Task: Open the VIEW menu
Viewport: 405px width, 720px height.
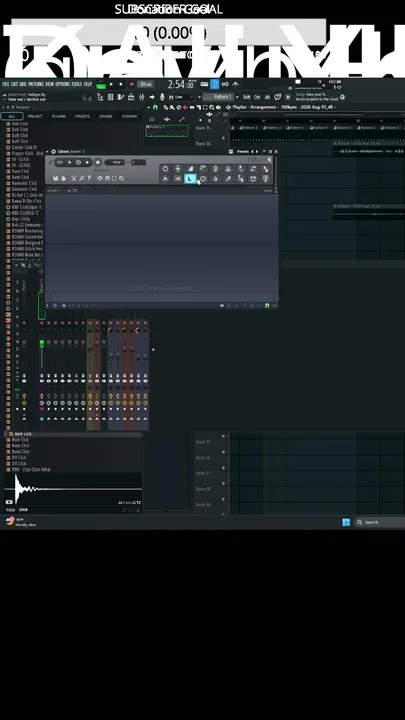Action: (x=50, y=84)
